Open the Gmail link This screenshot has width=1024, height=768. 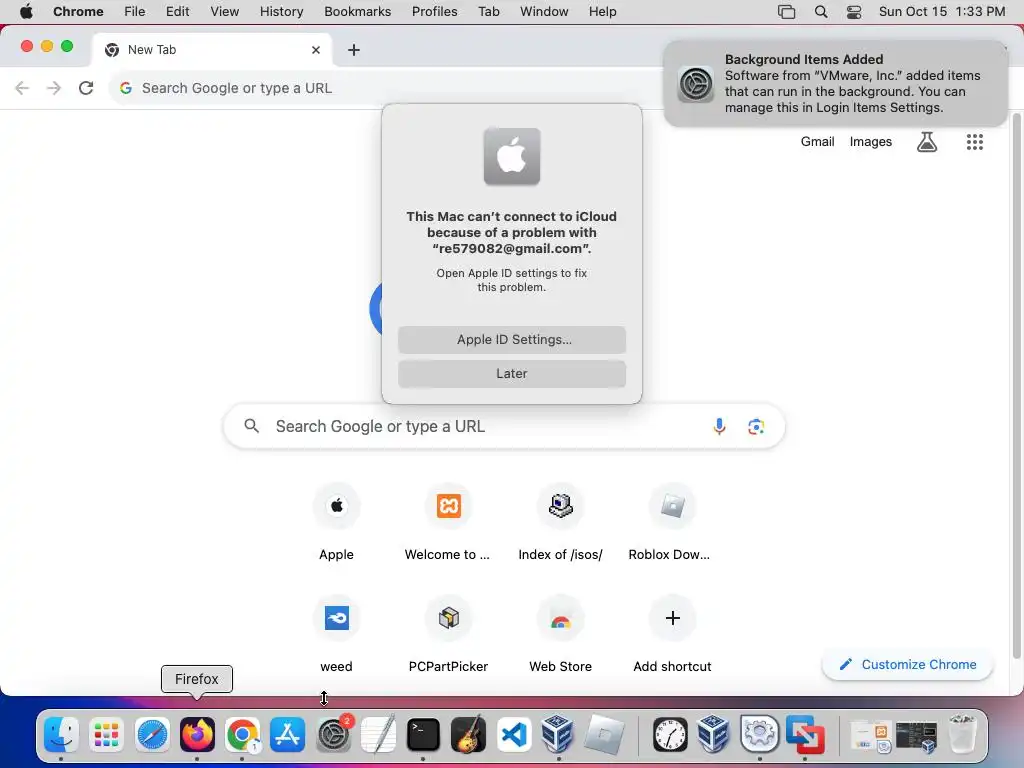click(818, 142)
